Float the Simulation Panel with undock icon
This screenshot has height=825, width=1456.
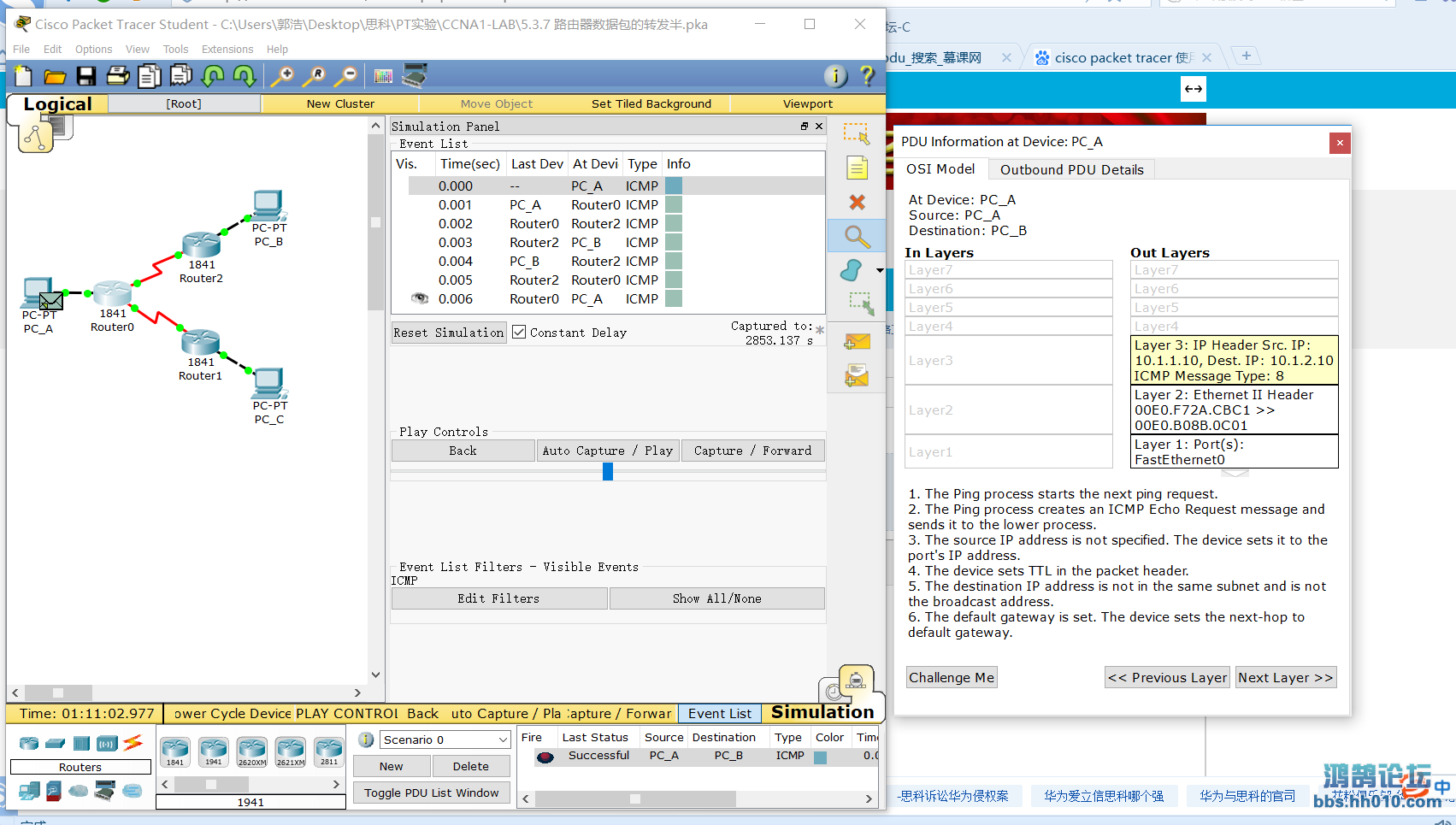coord(804,126)
